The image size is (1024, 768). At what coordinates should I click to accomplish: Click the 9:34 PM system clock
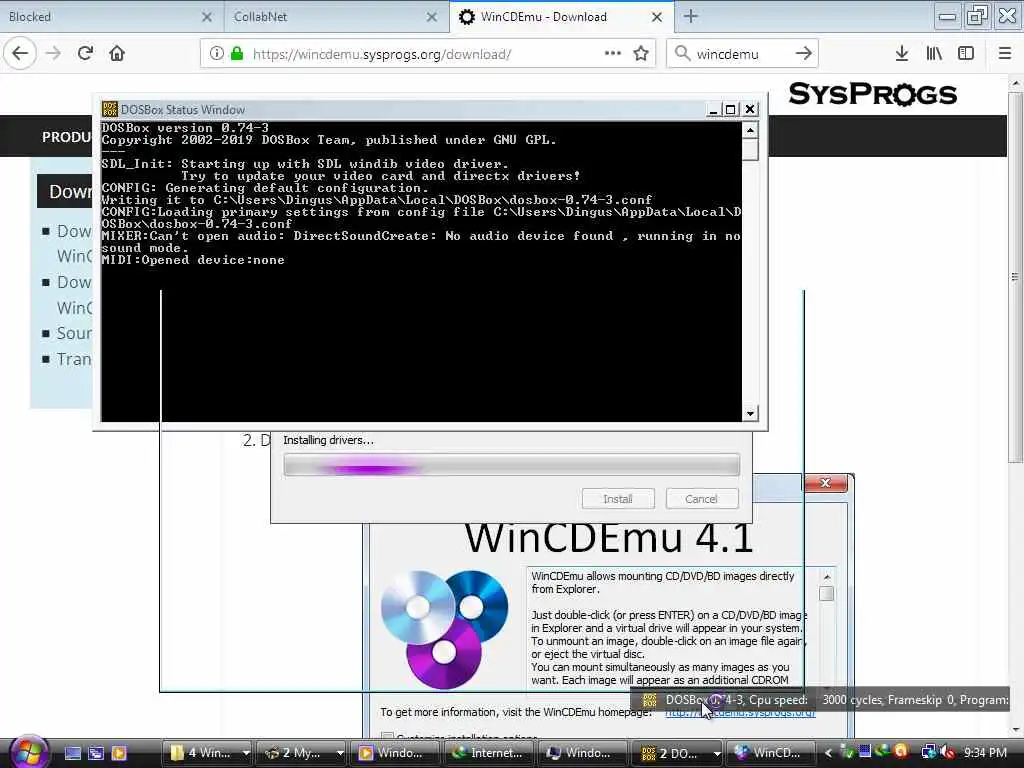click(985, 753)
